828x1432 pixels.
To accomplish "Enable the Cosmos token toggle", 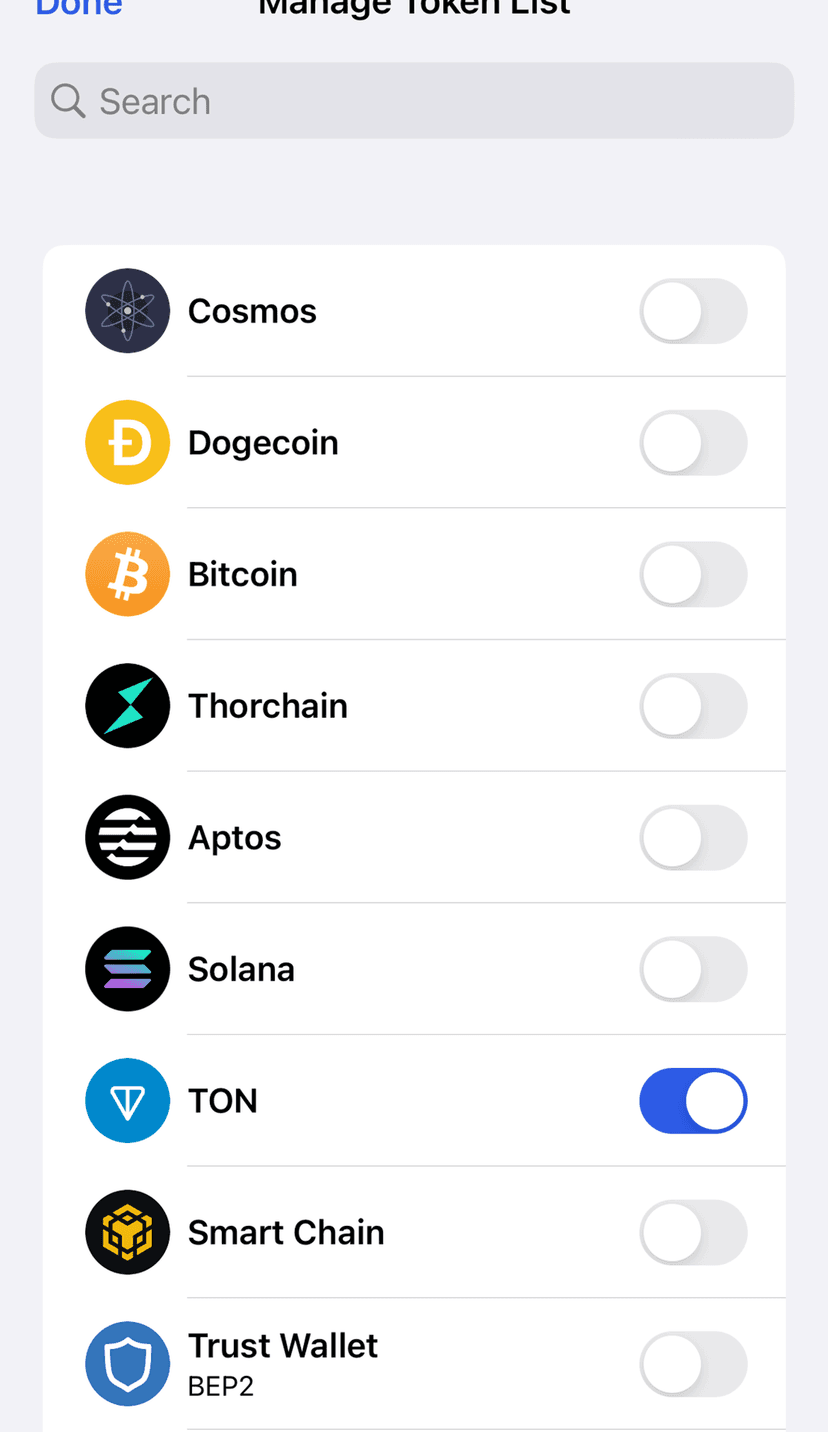I will pos(693,311).
